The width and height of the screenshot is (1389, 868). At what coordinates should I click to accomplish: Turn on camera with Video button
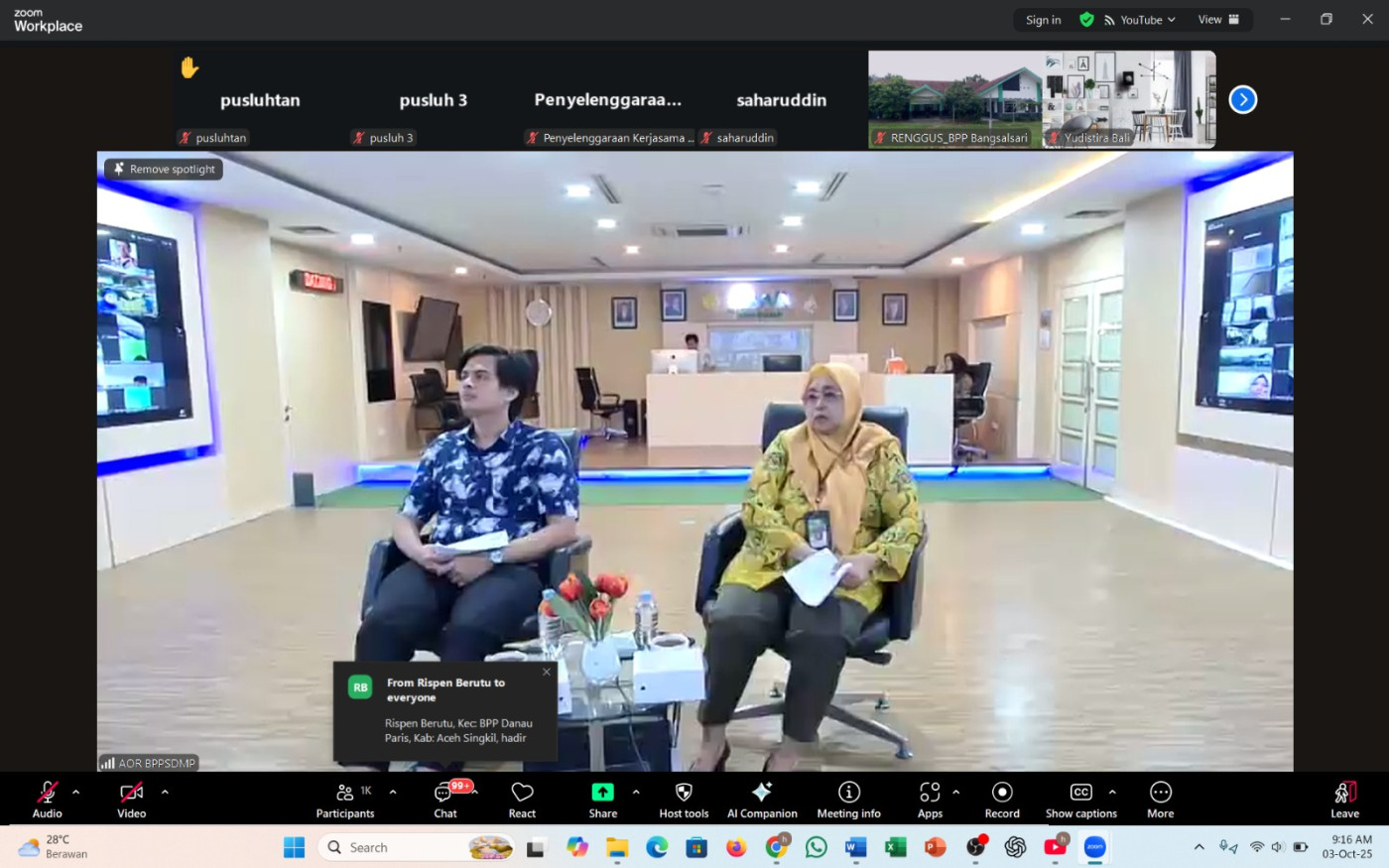pyautogui.click(x=131, y=800)
